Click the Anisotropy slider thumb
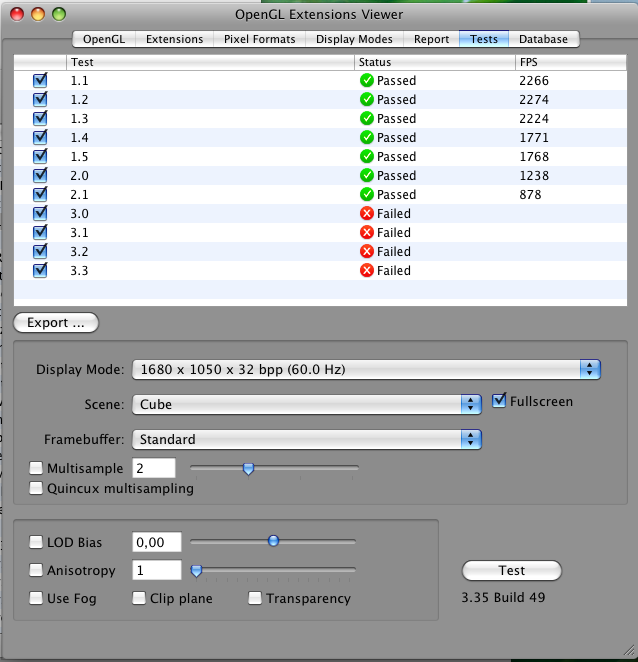The image size is (638, 662). point(196,571)
